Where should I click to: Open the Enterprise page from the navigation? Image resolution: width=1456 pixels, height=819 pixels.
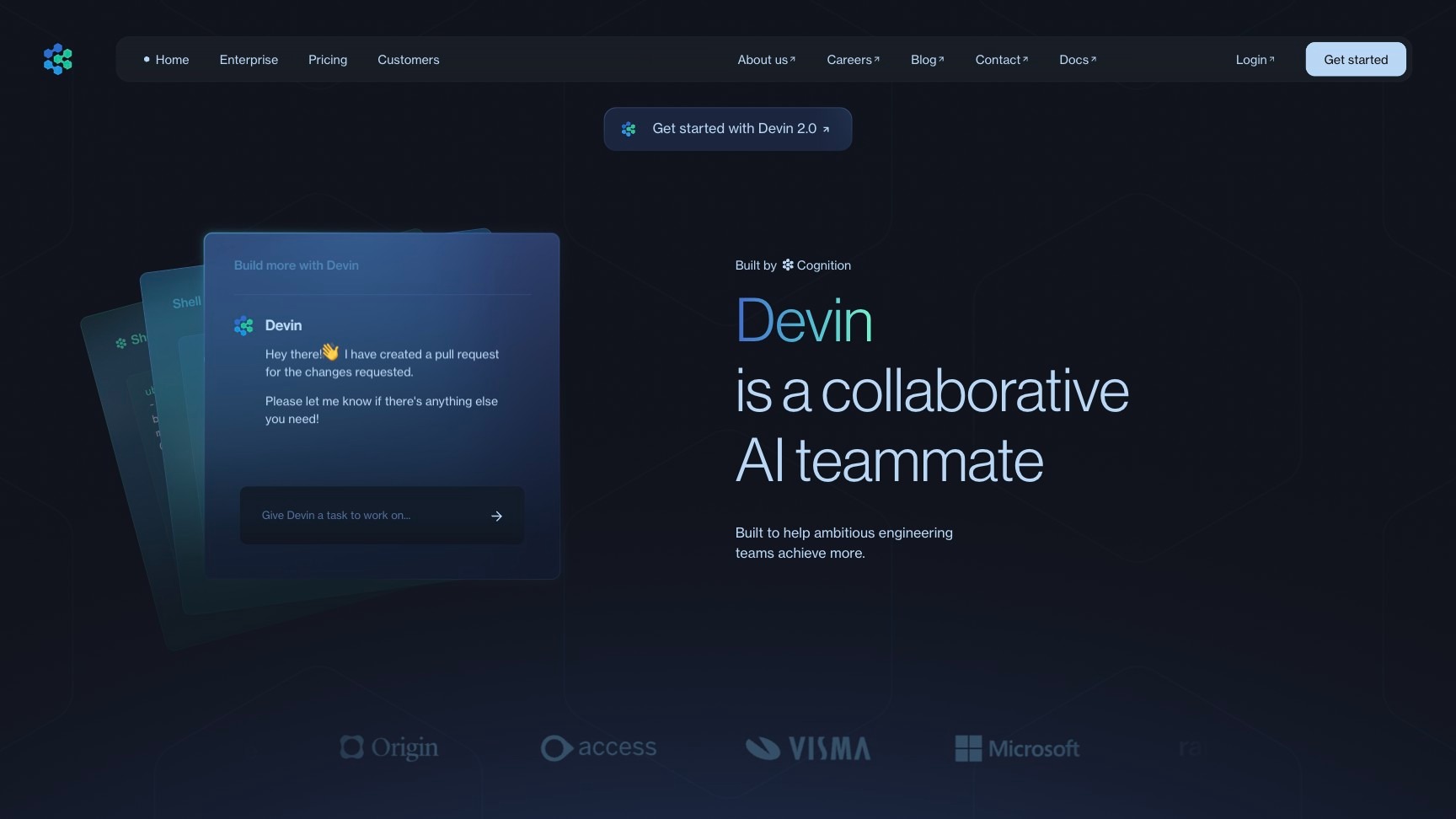pos(249,59)
